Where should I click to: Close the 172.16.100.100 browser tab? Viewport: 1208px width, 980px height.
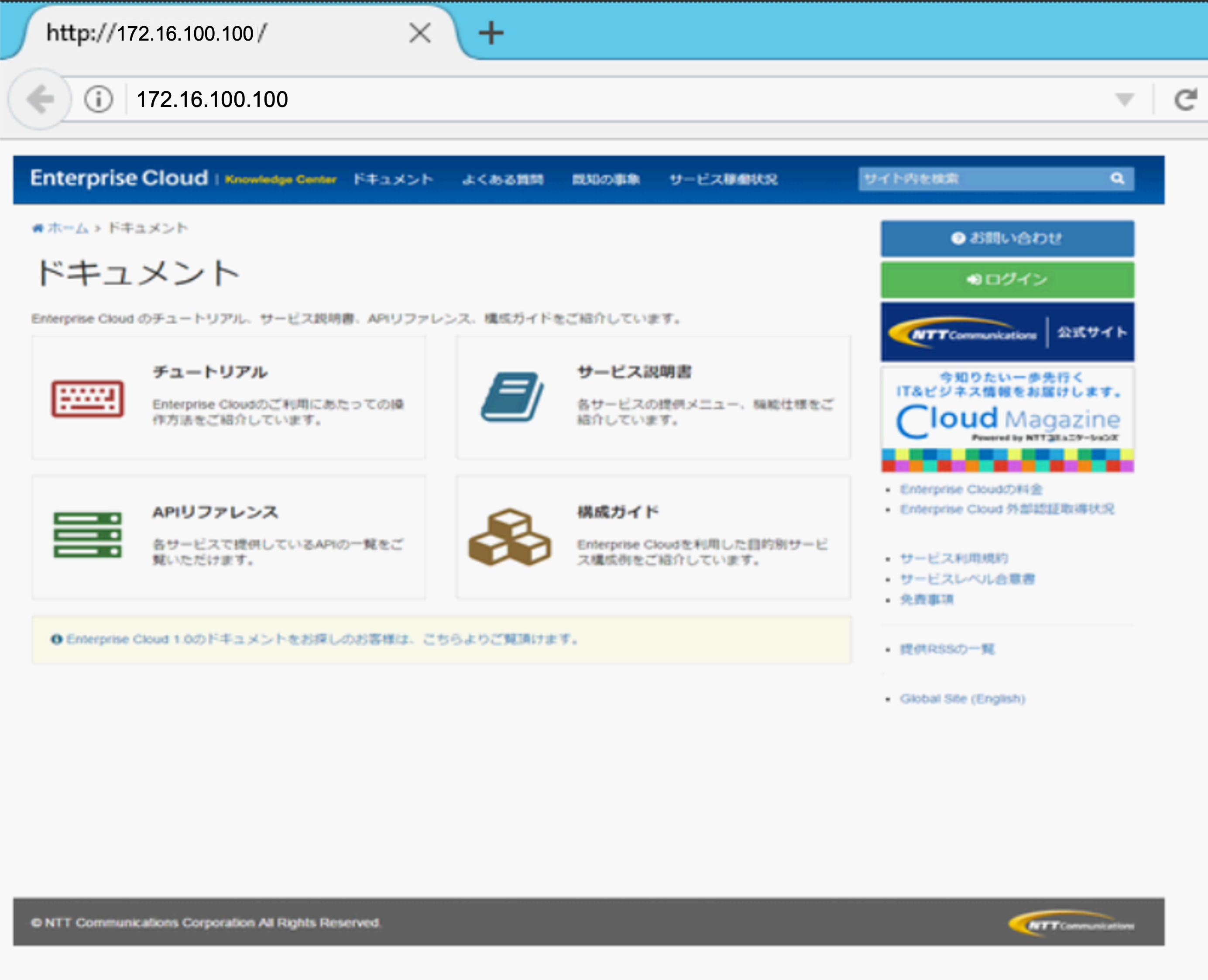[420, 33]
